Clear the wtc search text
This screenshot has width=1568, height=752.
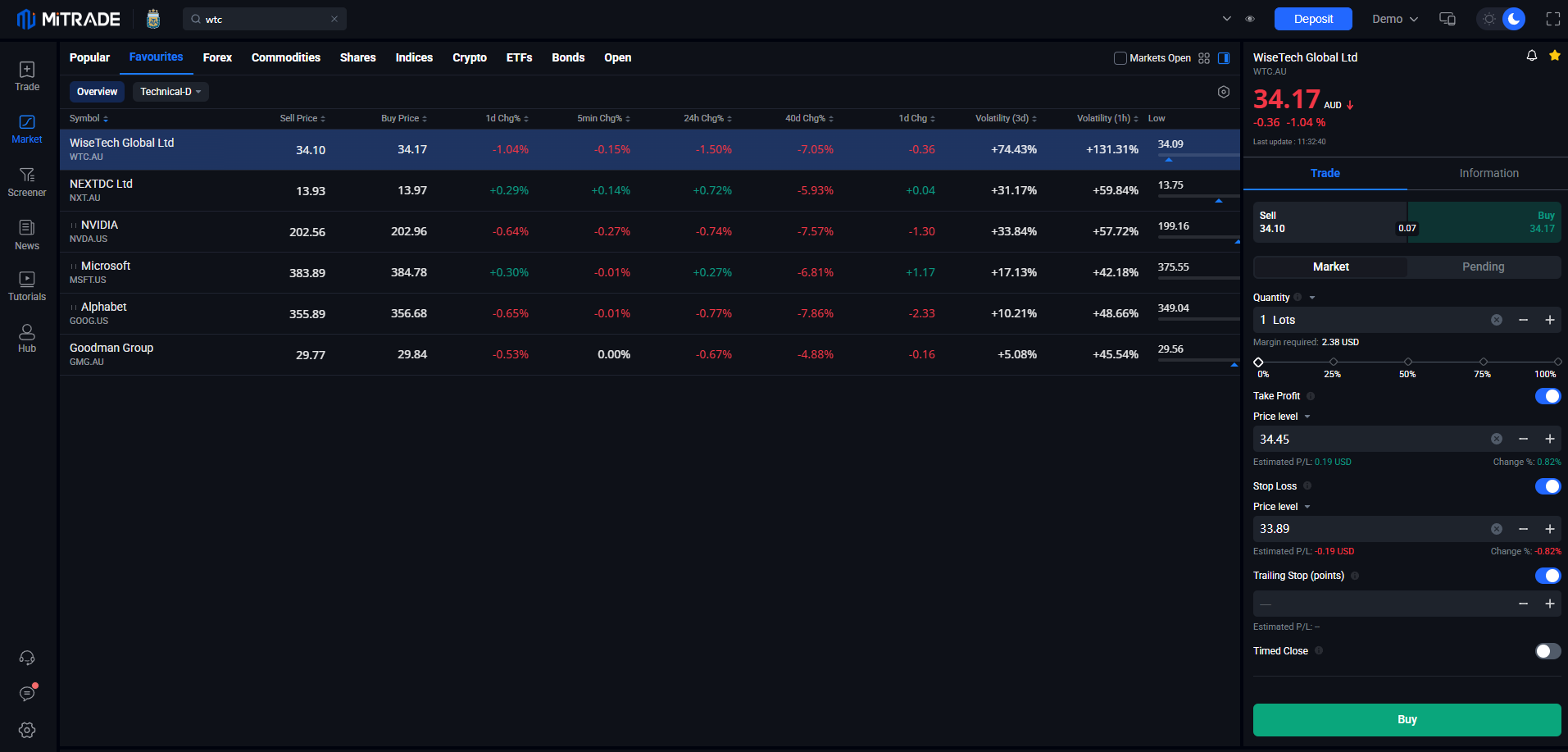coord(334,19)
